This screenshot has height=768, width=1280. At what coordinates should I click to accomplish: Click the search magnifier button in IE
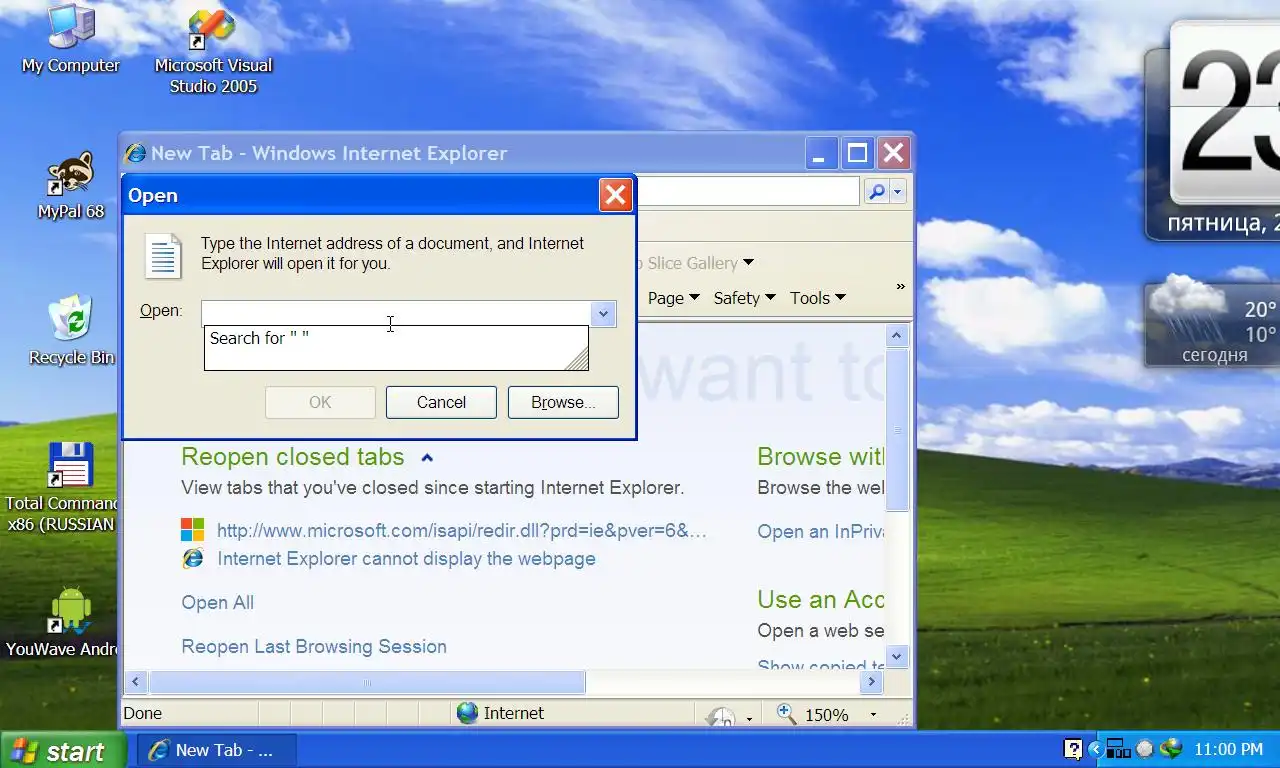[x=876, y=191]
